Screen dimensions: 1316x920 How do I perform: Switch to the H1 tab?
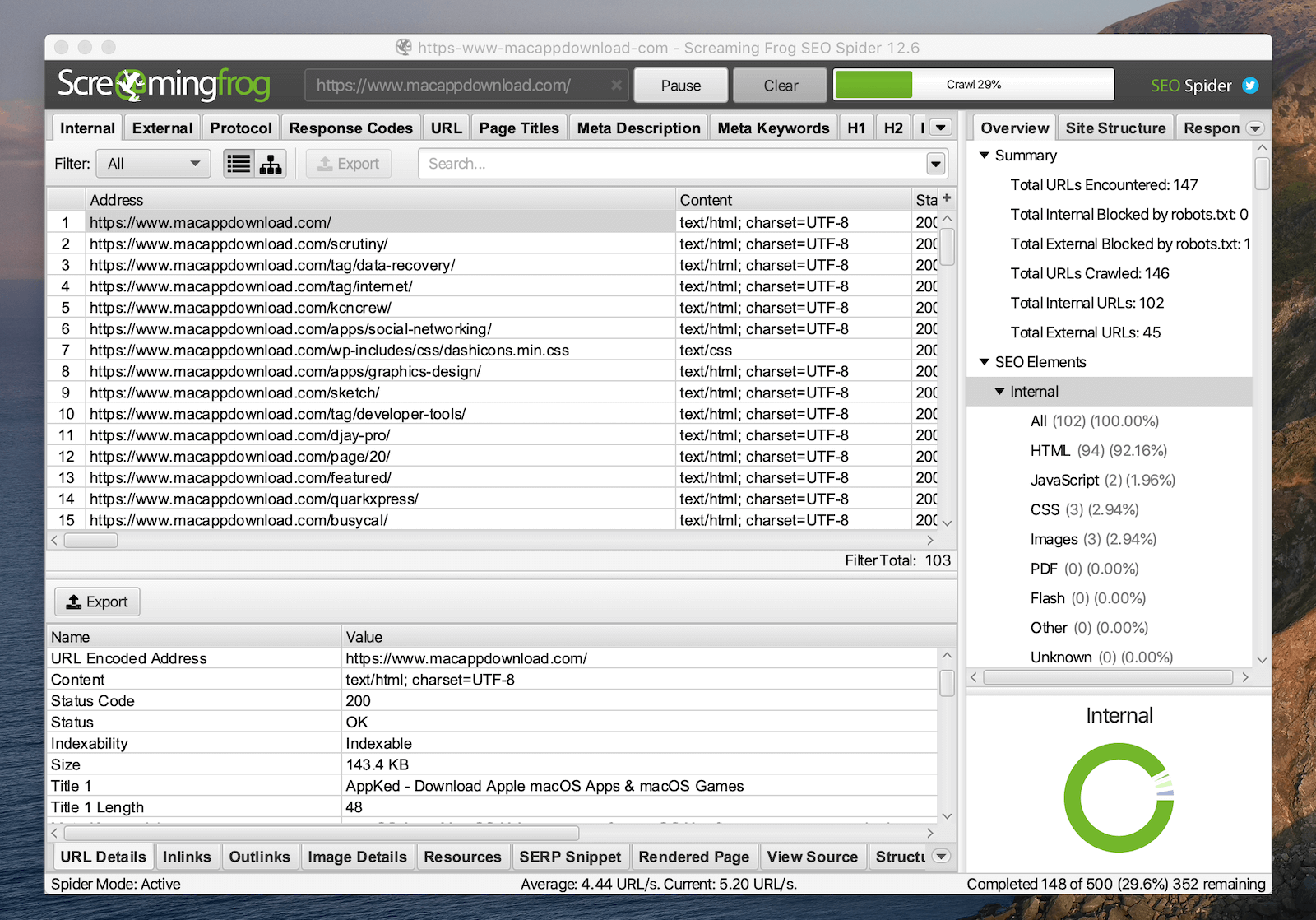pos(856,128)
